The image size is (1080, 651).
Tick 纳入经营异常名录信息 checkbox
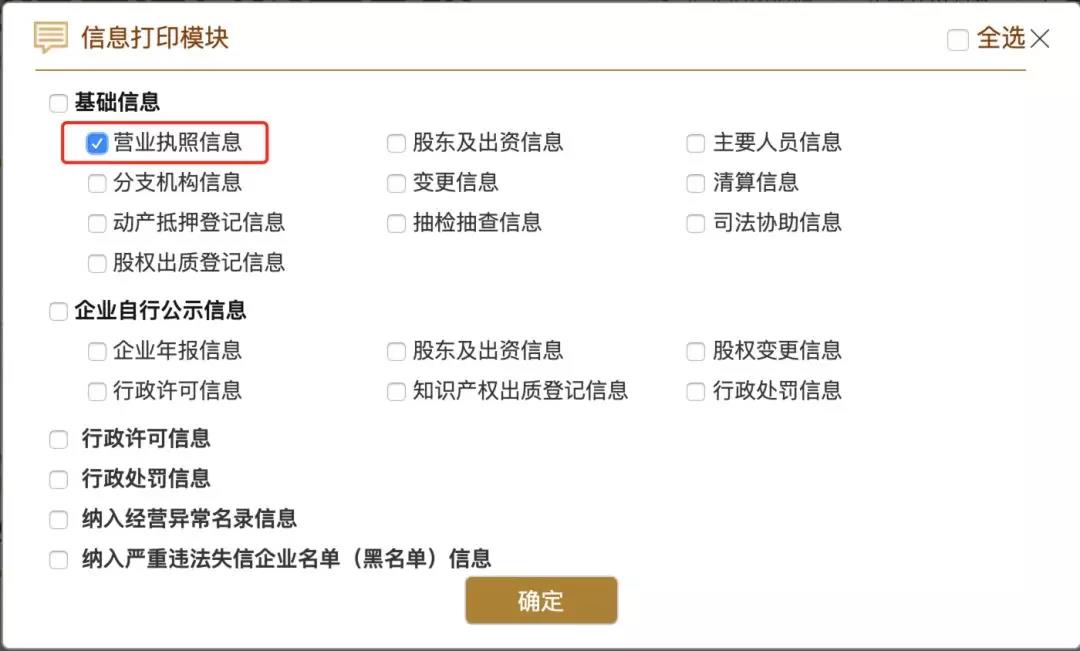[59, 519]
